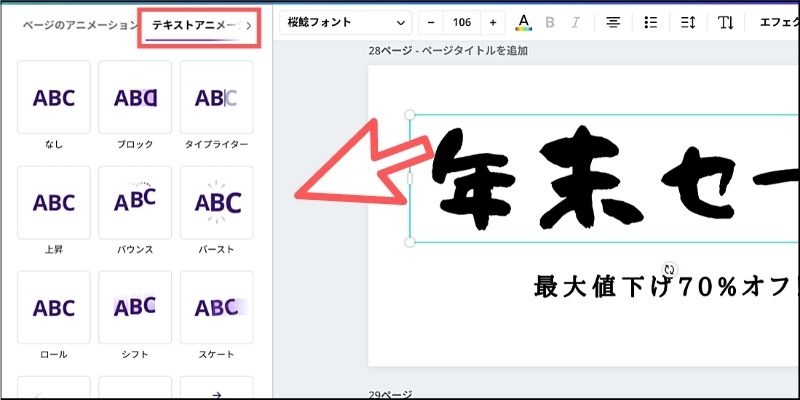Apply the スケート text animation
800x400 pixels.
[x=216, y=307]
